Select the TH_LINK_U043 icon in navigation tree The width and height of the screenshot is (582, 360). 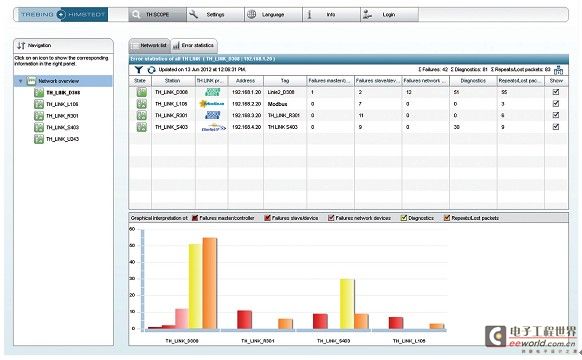tap(39, 139)
